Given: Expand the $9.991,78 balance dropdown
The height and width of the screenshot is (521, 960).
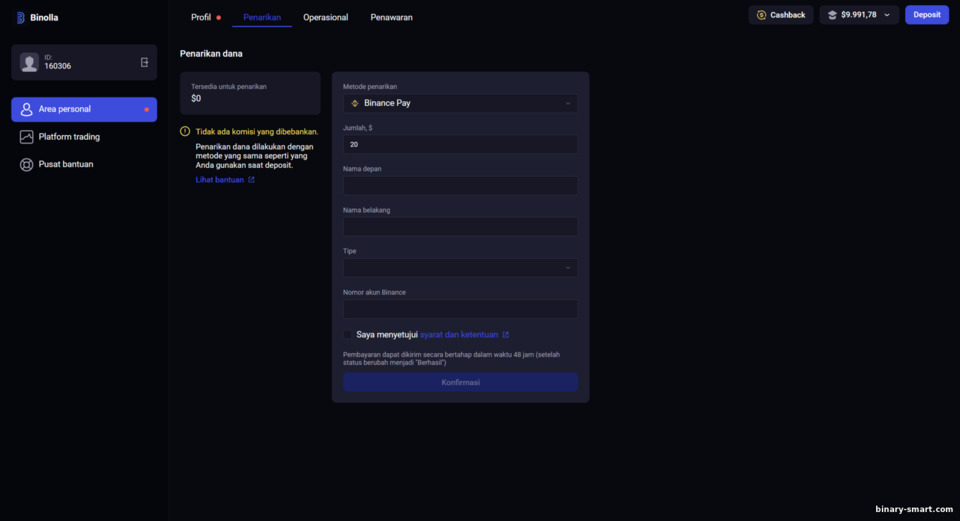Looking at the screenshot, I should click(x=887, y=15).
